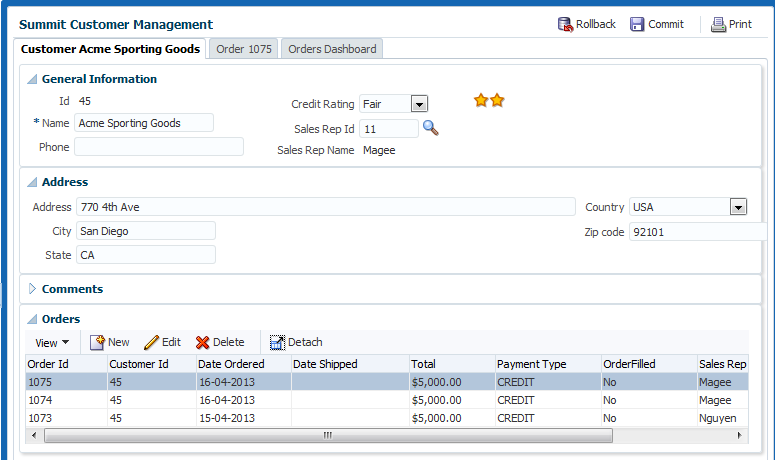The image size is (775, 460).
Task: Click the scrollbar right arrow
Action: click(x=739, y=435)
